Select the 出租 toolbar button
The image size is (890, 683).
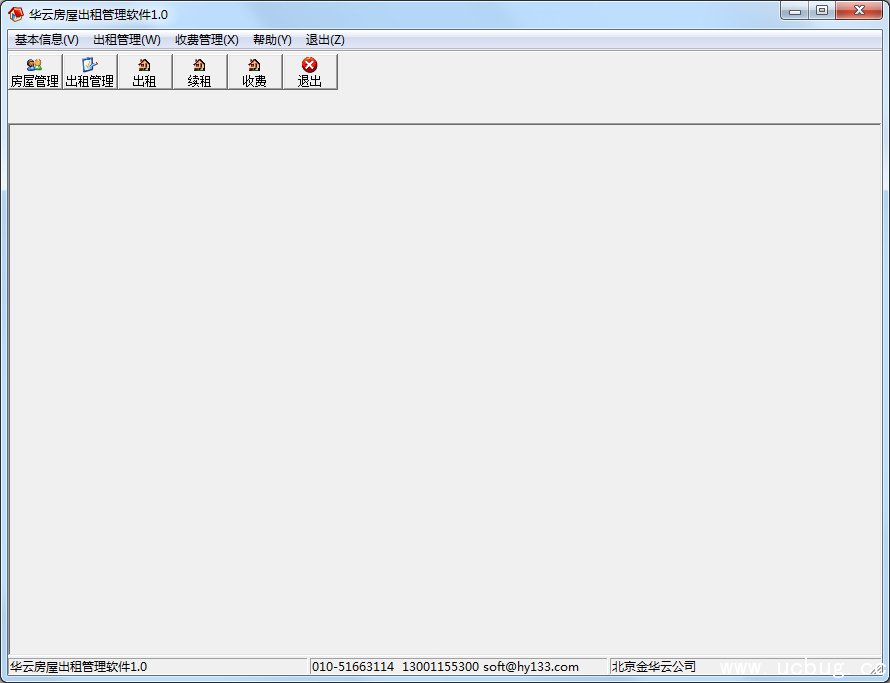coord(144,72)
